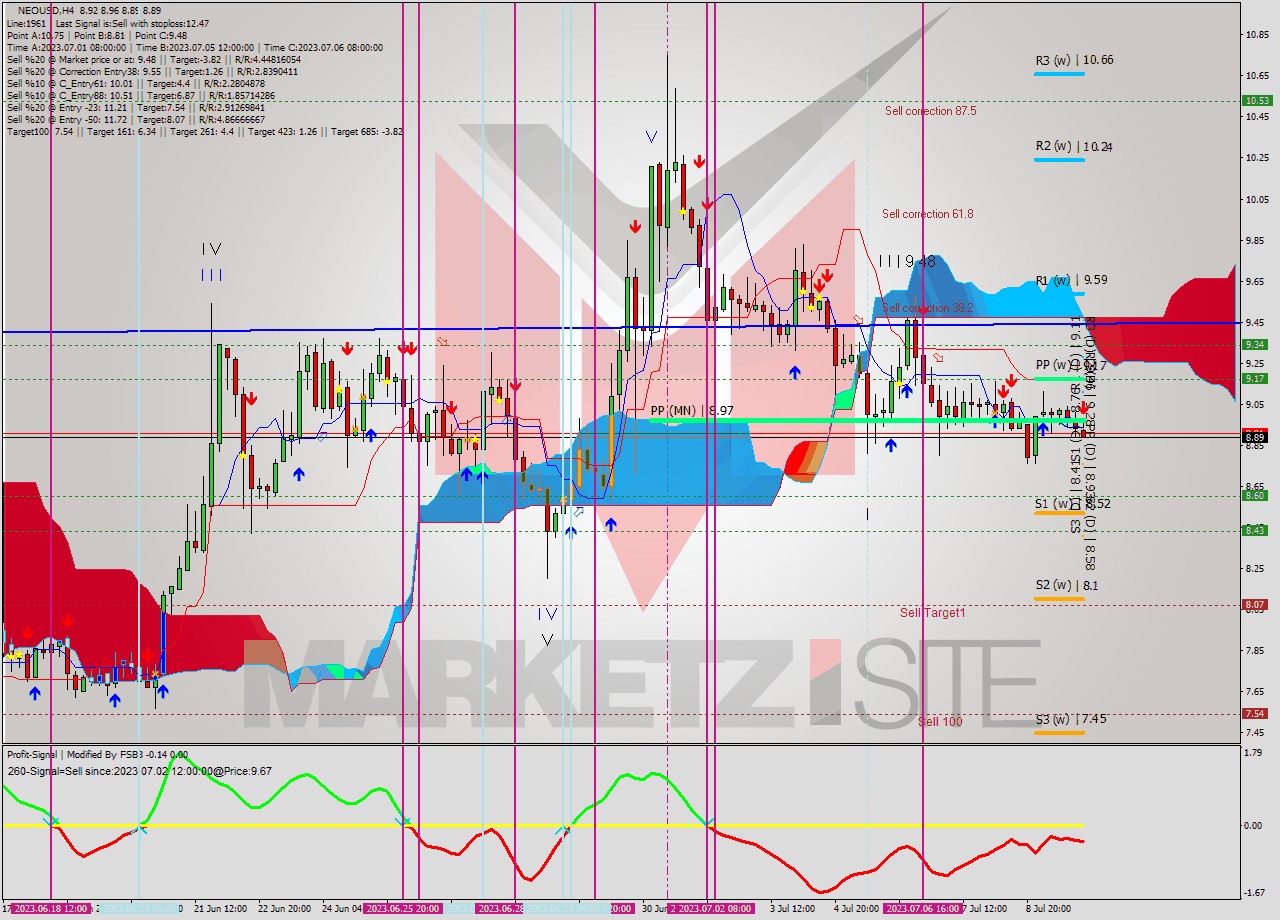Click the R3 (w) 10.66 resistance label
Image resolution: width=1280 pixels, height=920 pixels.
(1074, 60)
